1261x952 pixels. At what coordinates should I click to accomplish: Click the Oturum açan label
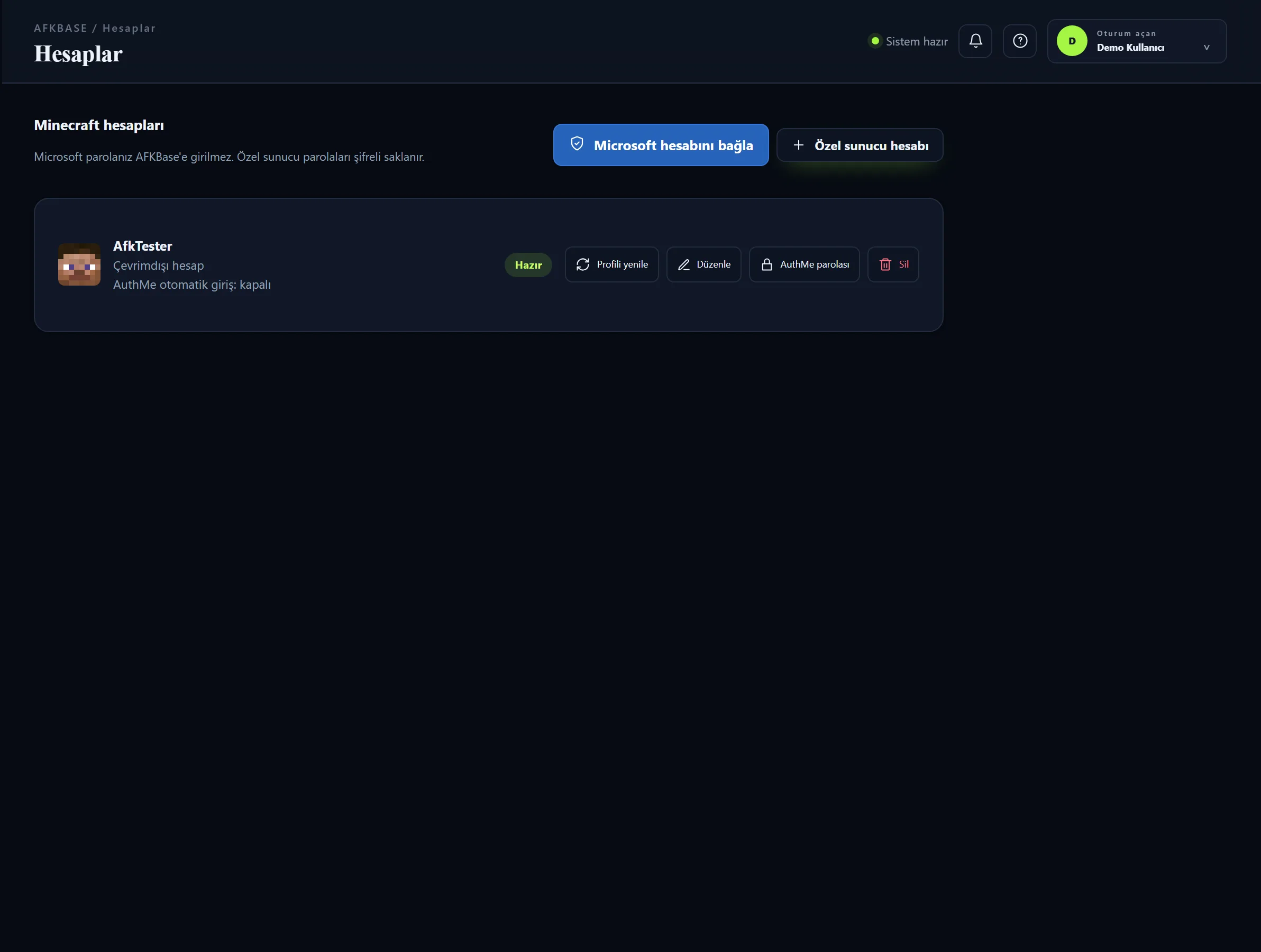(x=1126, y=34)
